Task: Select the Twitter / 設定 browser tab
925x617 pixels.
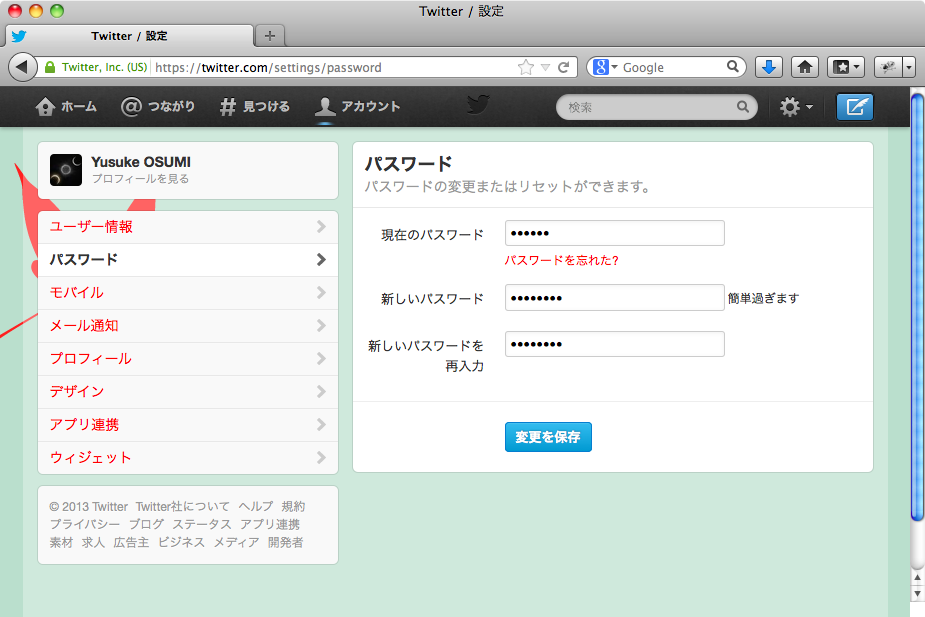Action: pos(129,36)
